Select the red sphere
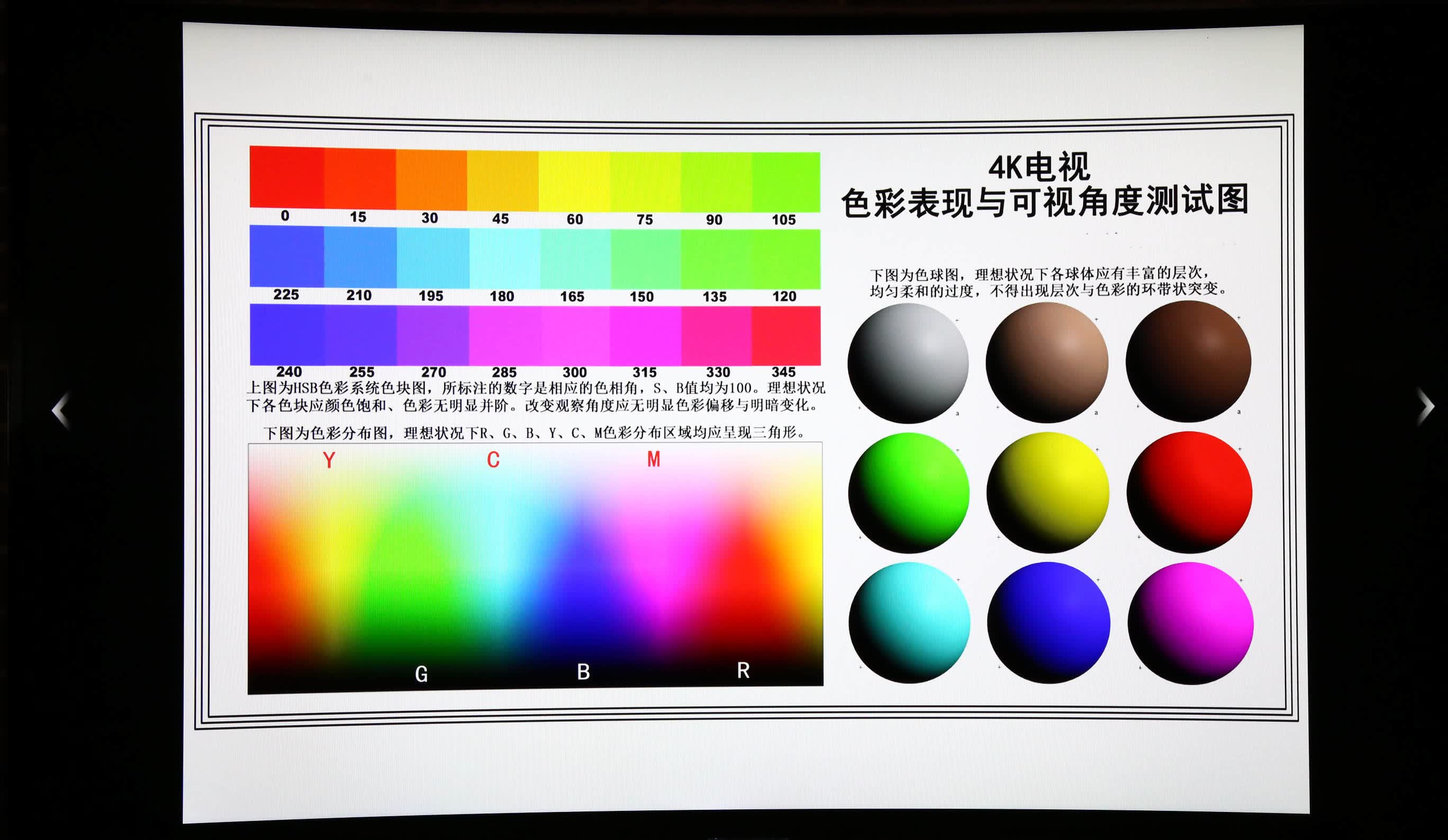Screen dimensions: 1448x840 (x=1189, y=492)
